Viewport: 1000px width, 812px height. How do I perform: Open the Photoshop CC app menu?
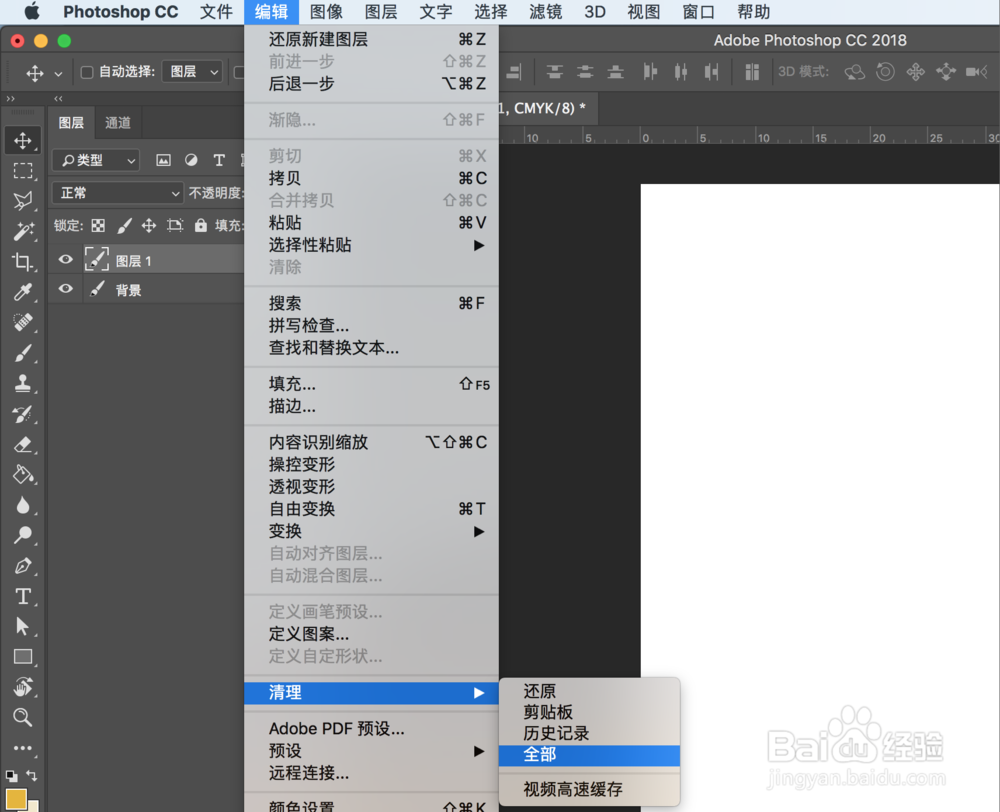pyautogui.click(x=121, y=11)
